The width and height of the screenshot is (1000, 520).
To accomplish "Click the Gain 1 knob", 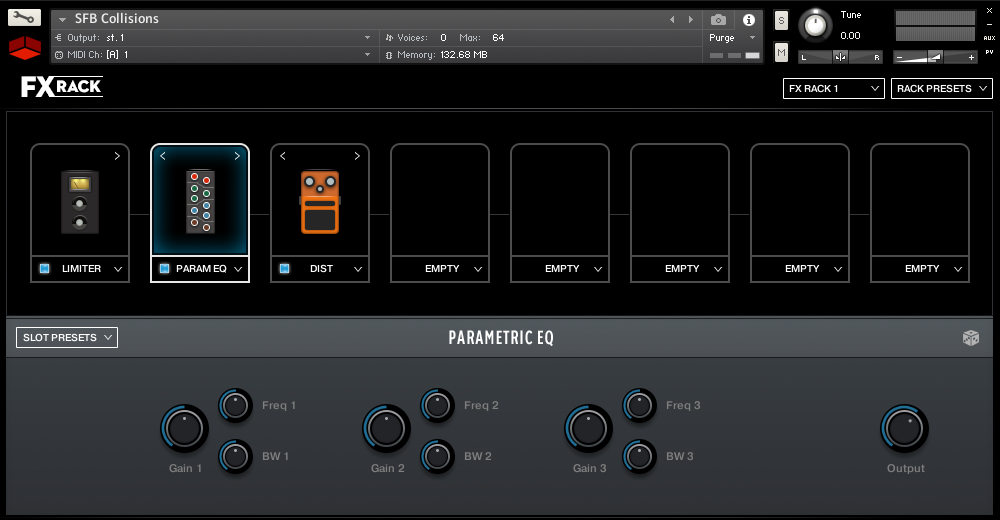I will [x=184, y=428].
